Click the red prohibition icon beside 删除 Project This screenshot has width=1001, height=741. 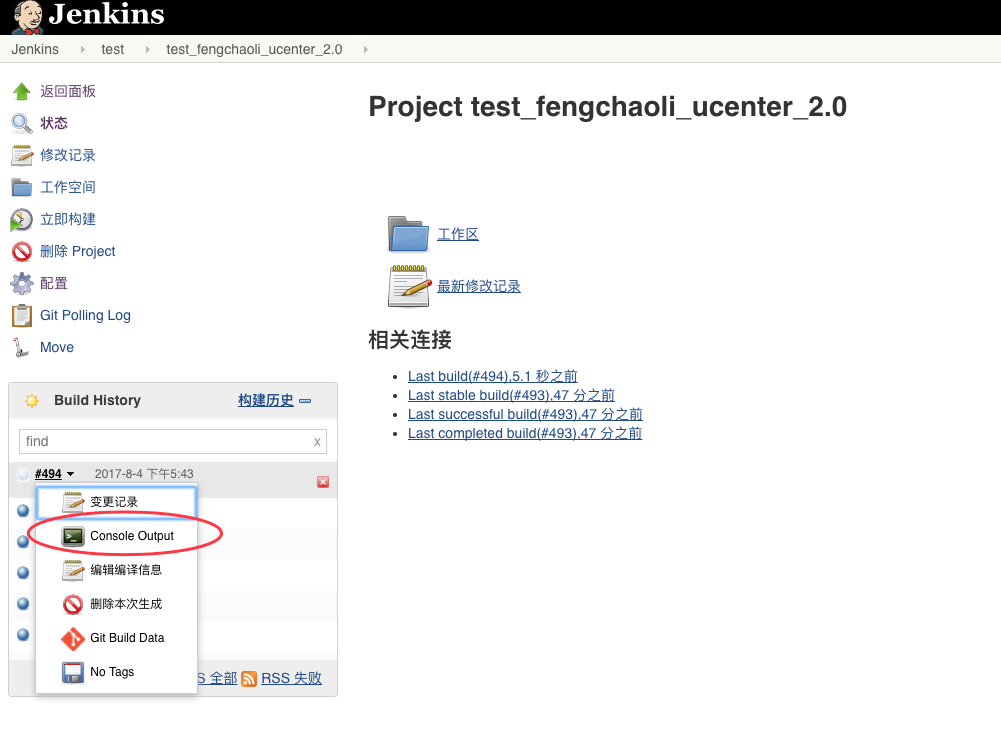point(22,251)
